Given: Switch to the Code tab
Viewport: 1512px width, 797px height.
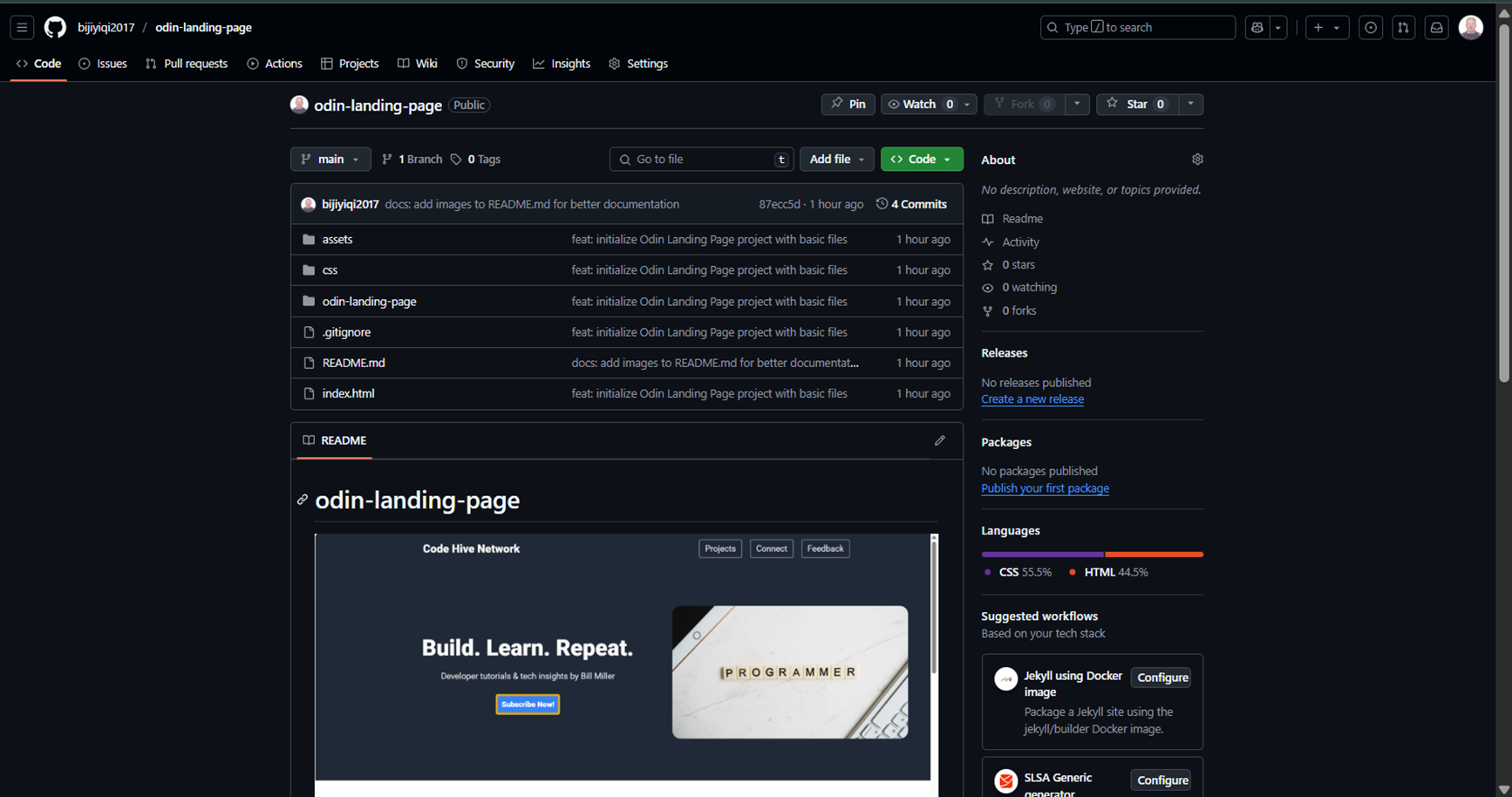Looking at the screenshot, I should point(38,64).
